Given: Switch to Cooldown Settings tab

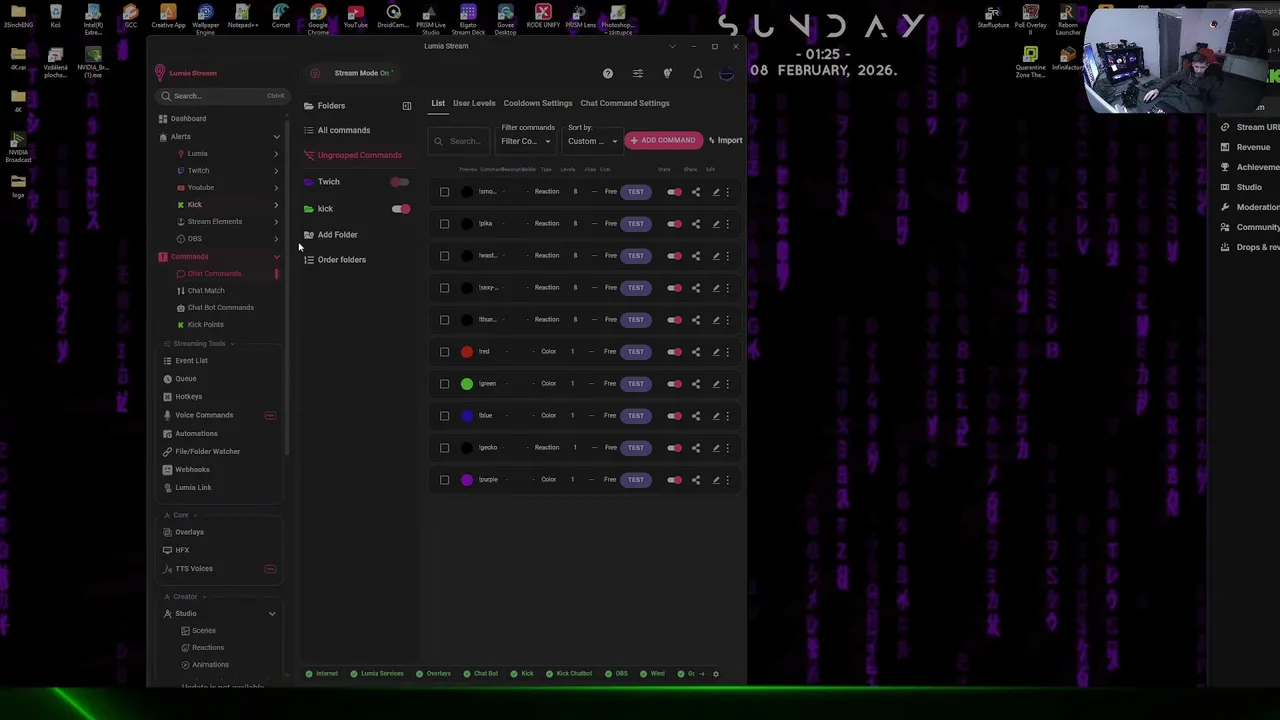Looking at the screenshot, I should coord(538,103).
